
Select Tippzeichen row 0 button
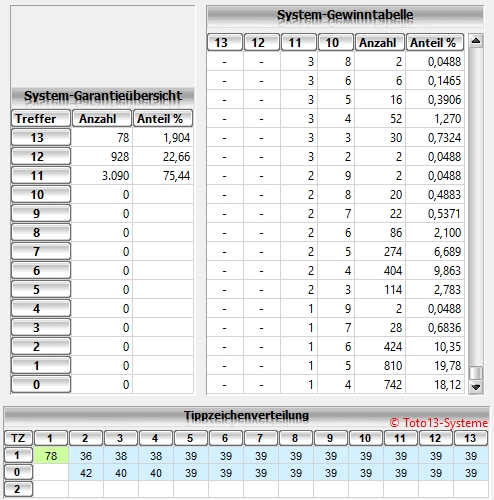(18, 472)
